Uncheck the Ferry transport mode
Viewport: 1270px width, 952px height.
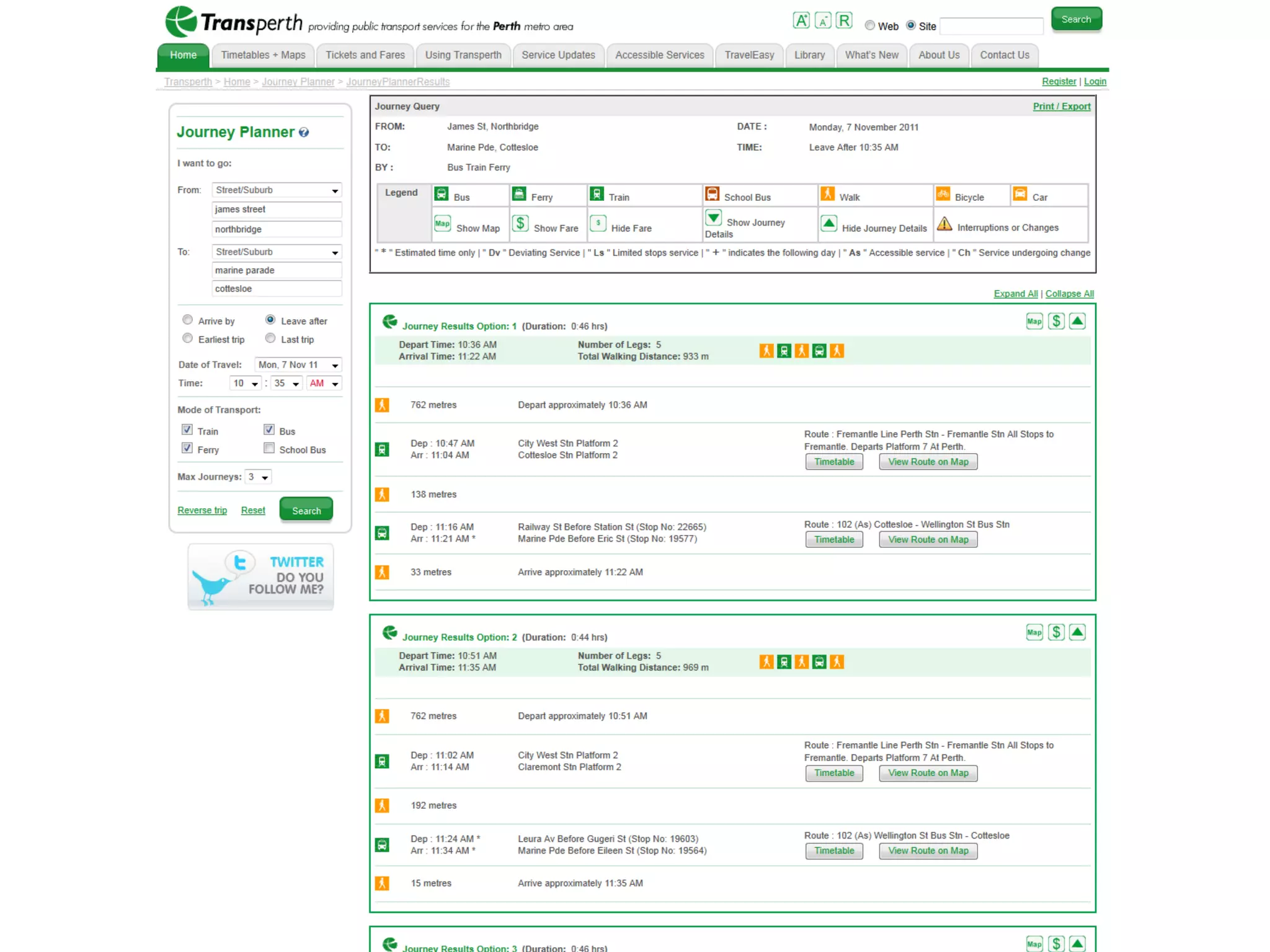[187, 448]
